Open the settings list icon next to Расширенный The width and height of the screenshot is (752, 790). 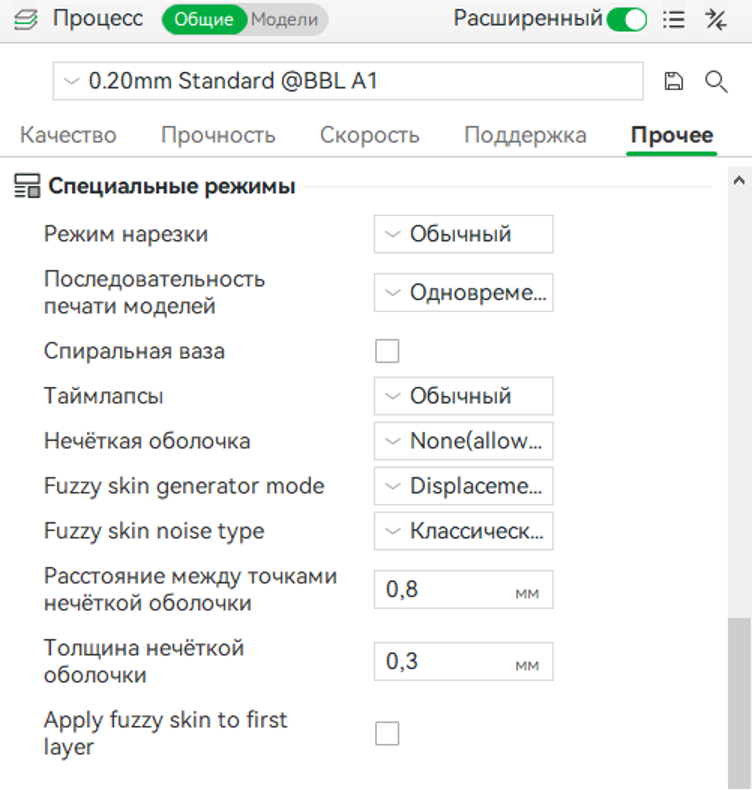673,20
